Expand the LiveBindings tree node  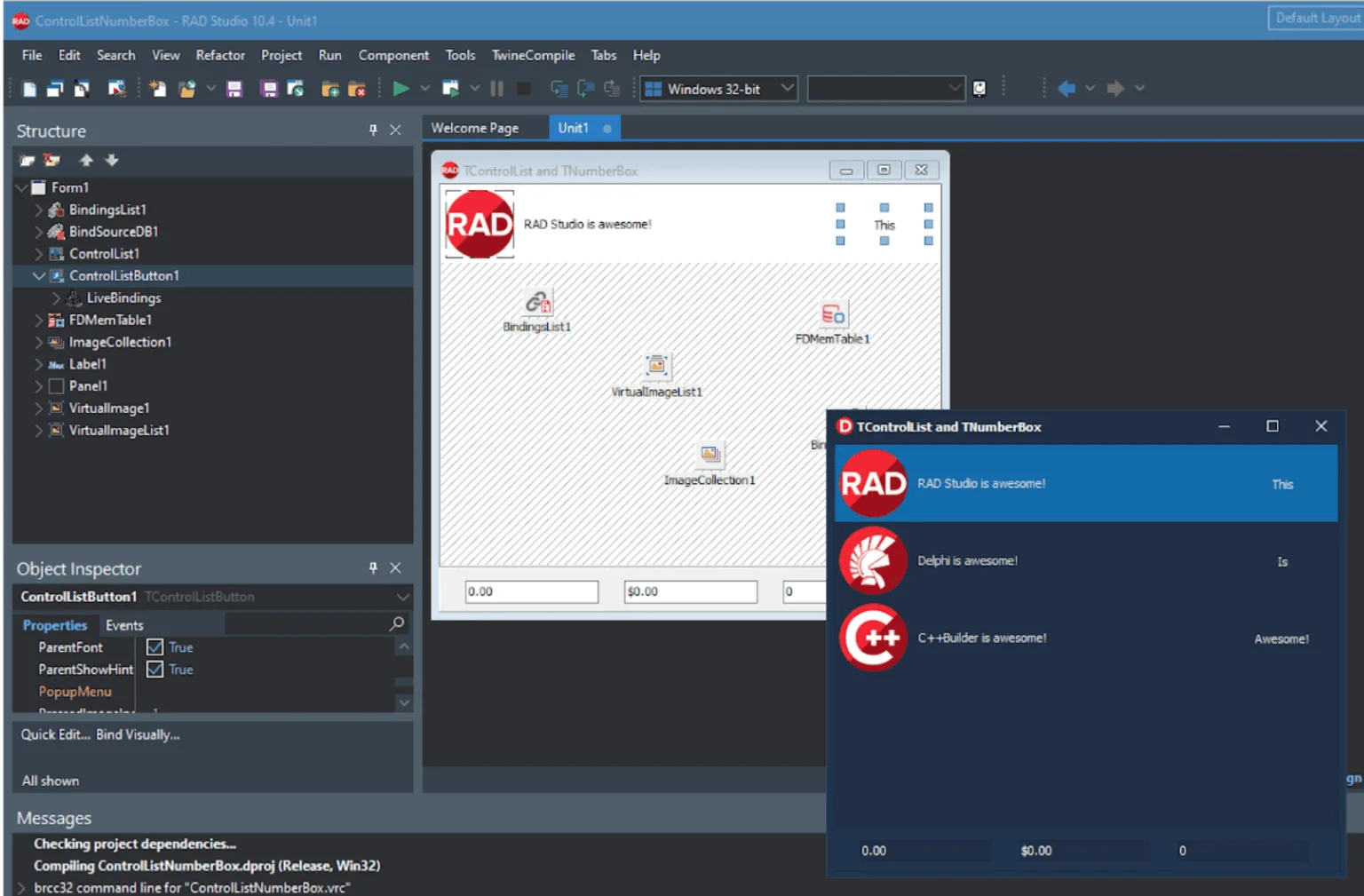(x=56, y=298)
